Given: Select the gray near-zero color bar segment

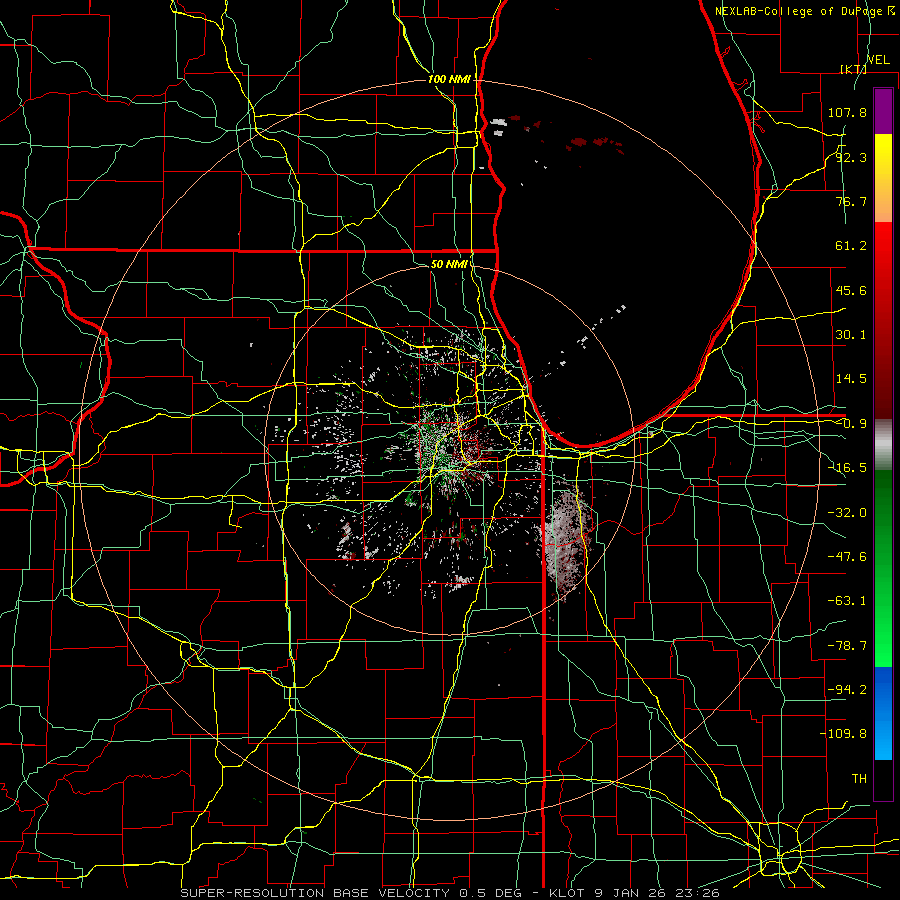Looking at the screenshot, I should 883,445.
